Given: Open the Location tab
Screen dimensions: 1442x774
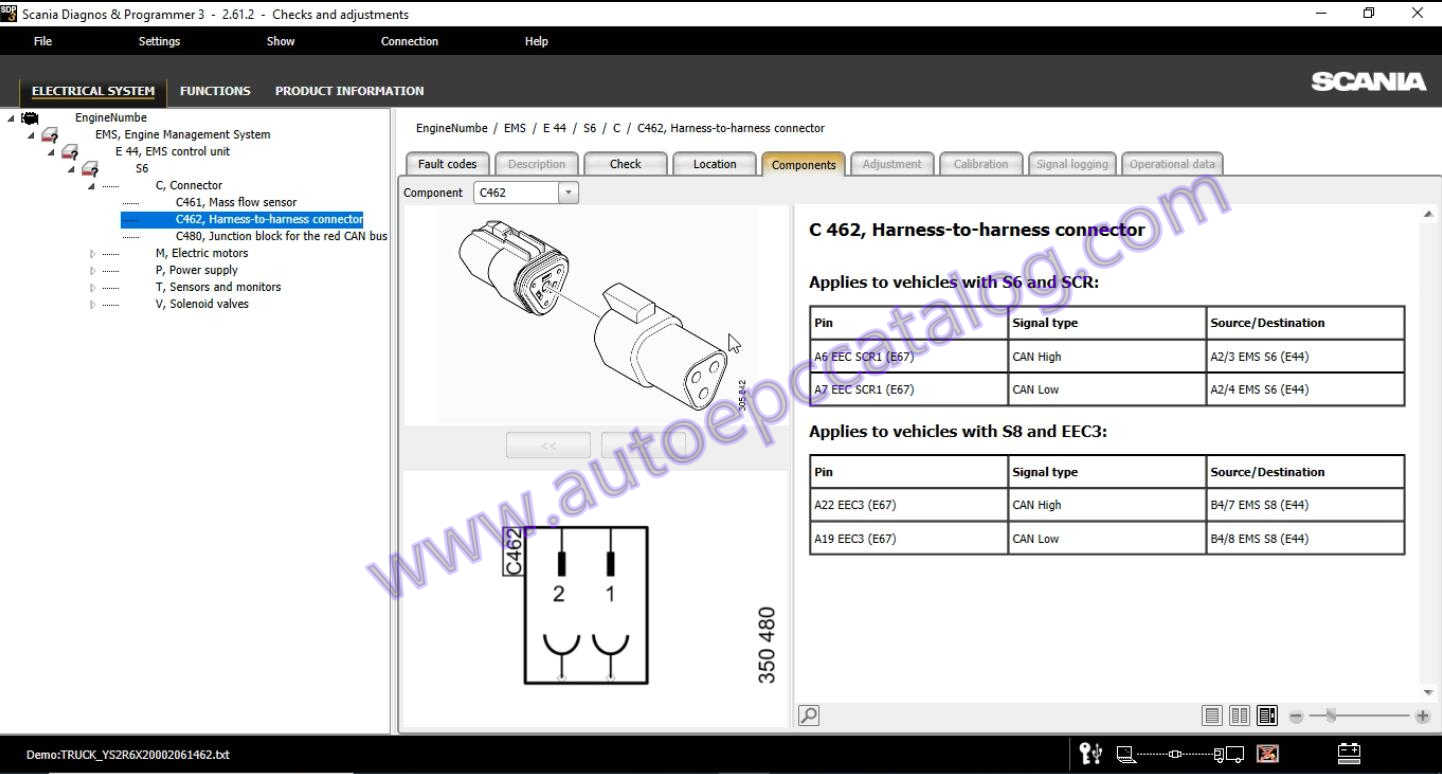Looking at the screenshot, I should pyautogui.click(x=714, y=163).
